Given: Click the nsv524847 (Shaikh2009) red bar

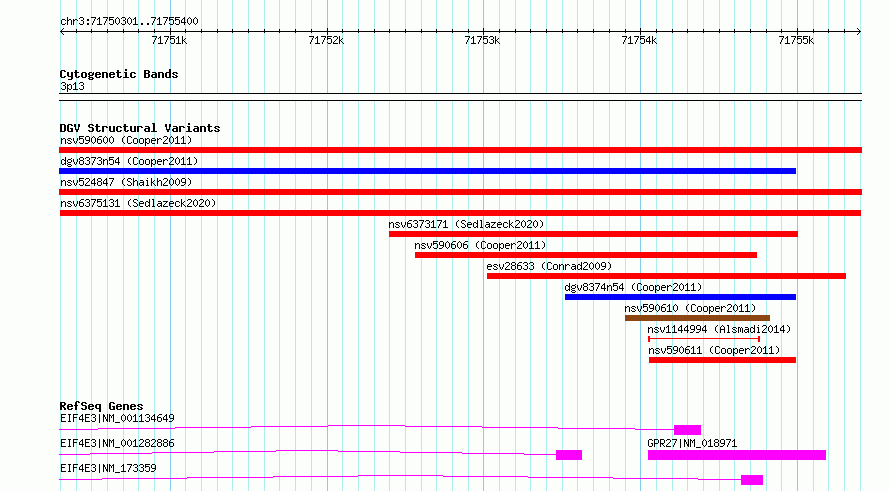Looking at the screenshot, I should [460, 192].
